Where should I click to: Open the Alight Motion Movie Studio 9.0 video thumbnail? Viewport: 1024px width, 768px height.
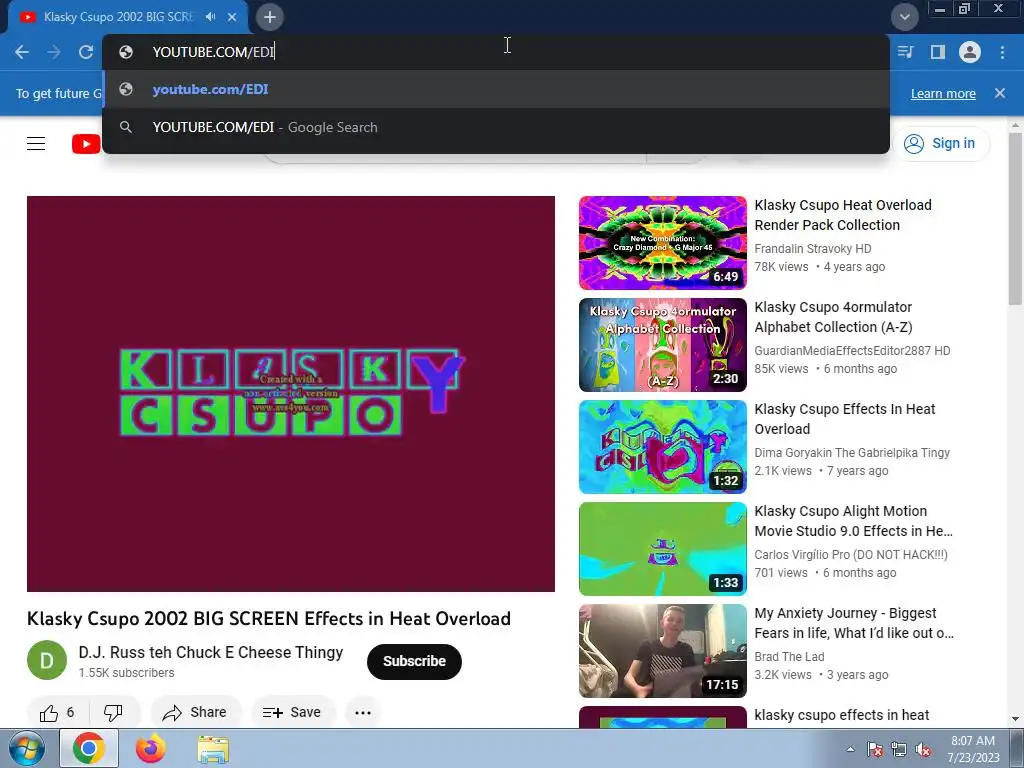662,549
